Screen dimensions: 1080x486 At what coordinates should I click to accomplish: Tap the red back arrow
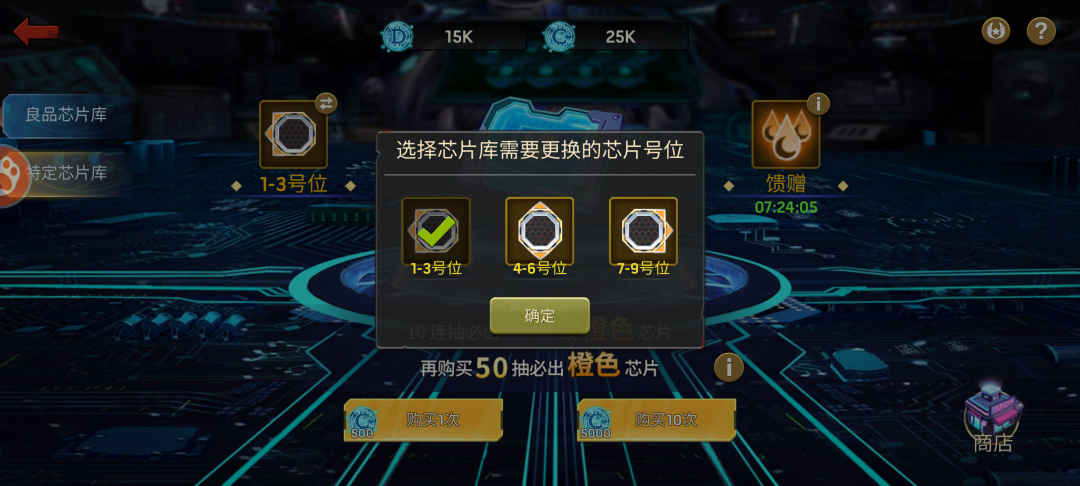coord(36,32)
